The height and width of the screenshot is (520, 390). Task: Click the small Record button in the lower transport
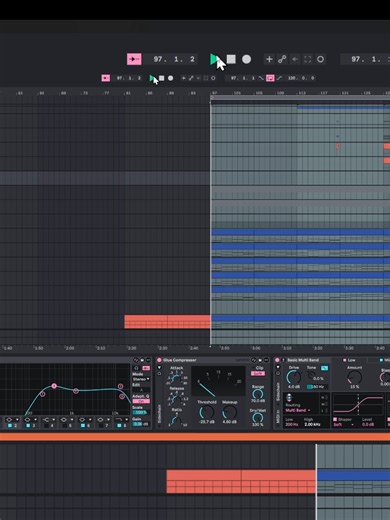(x=171, y=78)
